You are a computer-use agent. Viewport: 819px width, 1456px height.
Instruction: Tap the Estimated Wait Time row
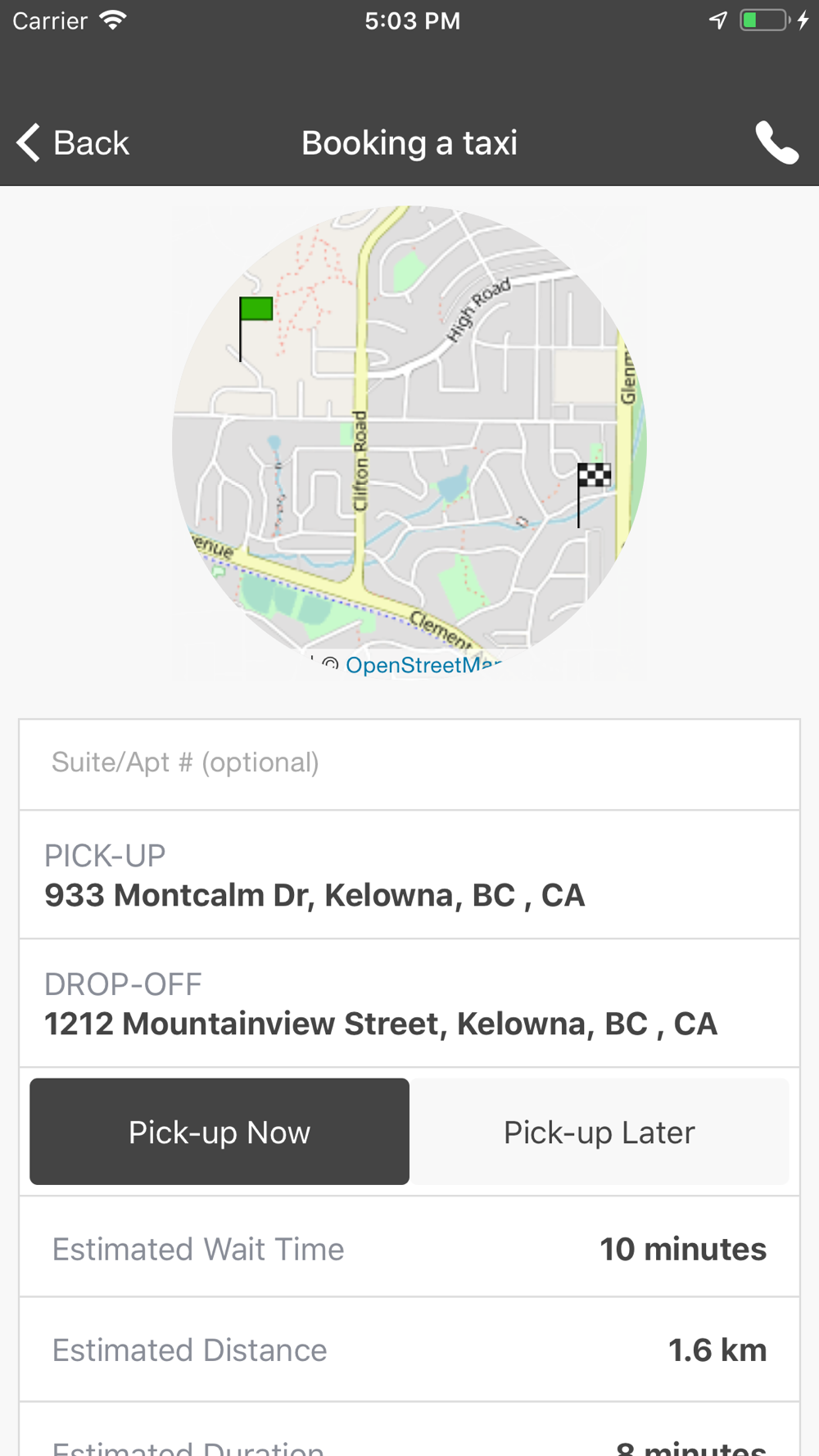tap(409, 1249)
